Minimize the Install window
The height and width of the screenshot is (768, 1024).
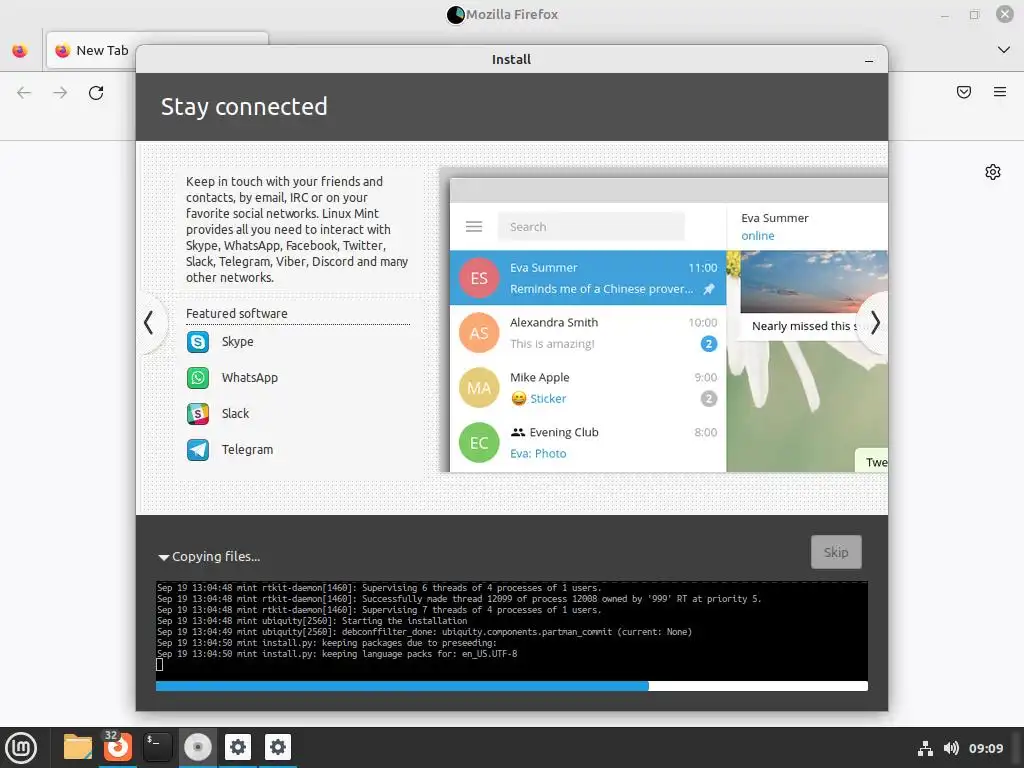coord(869,60)
